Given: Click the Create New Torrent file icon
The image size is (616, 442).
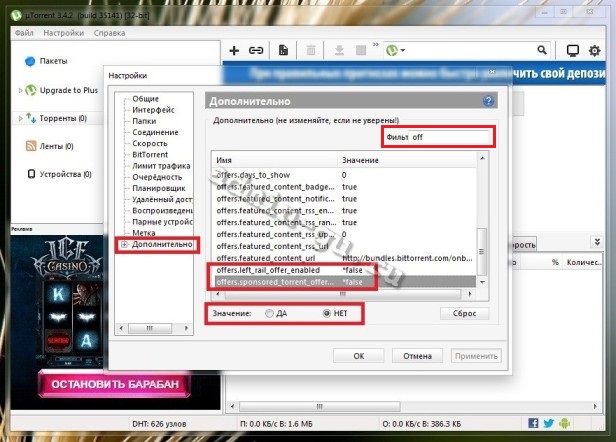Looking at the screenshot, I should [283, 50].
